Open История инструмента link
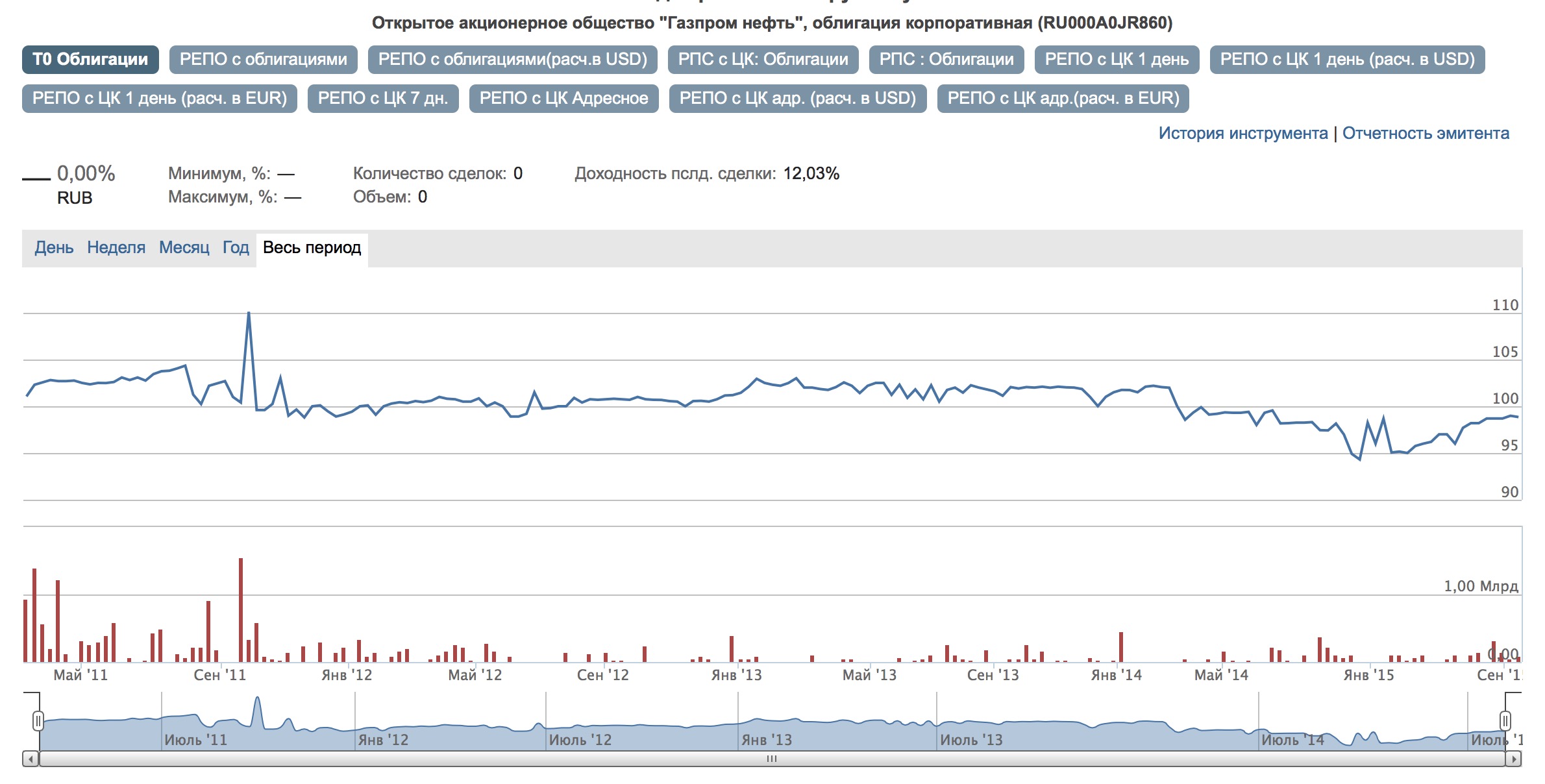Viewport: 1545px width, 784px height. (1242, 134)
